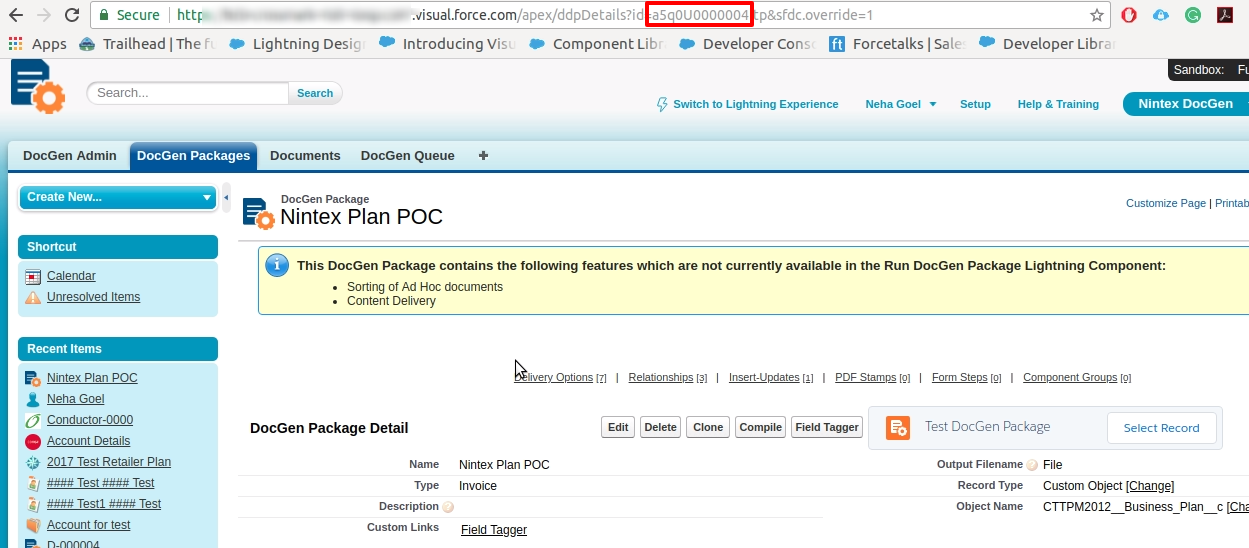The width and height of the screenshot is (1249, 548).
Task: Switch to the DocGen Queue tab
Action: [407, 156]
